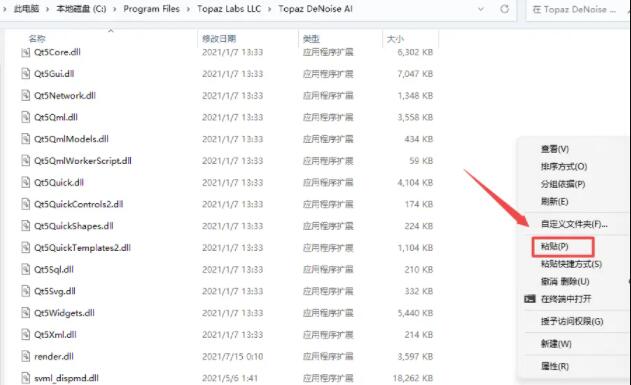Go to Topaz Labs LLC in breadcrumb
The width and height of the screenshot is (631, 385).
229,9
